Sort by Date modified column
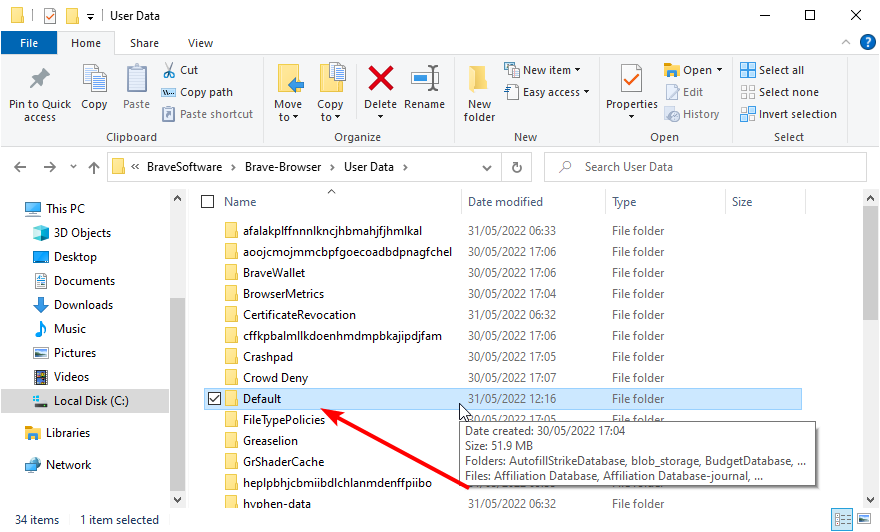Screen dimensions: 880x532 [x=505, y=201]
